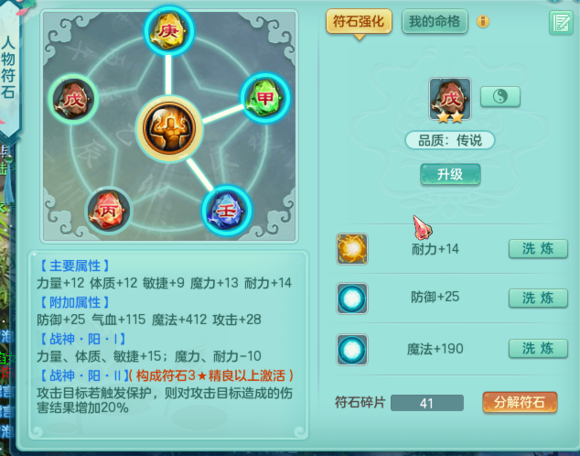Click the 升级 upgrade button

click(x=450, y=174)
